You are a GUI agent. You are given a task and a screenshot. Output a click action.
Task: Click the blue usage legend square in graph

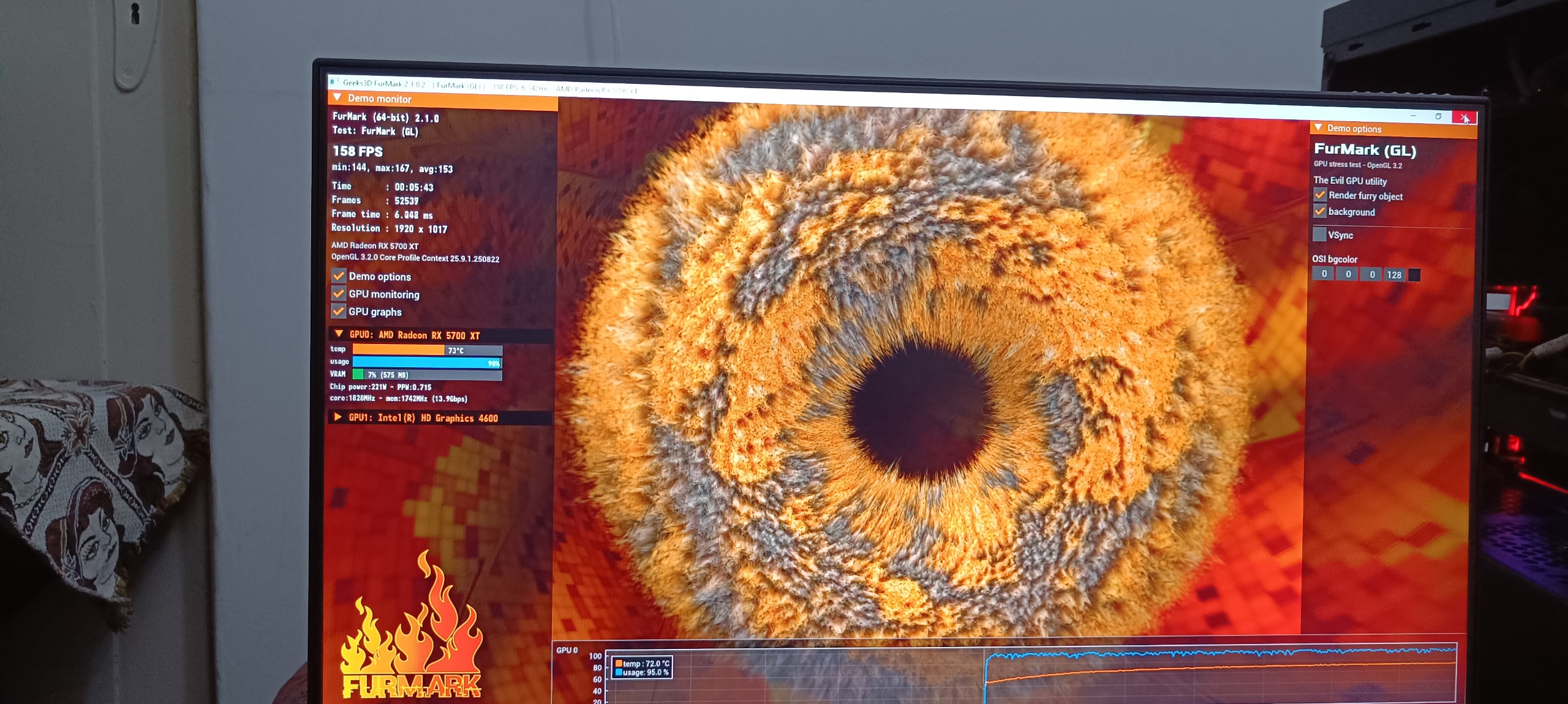click(x=619, y=672)
